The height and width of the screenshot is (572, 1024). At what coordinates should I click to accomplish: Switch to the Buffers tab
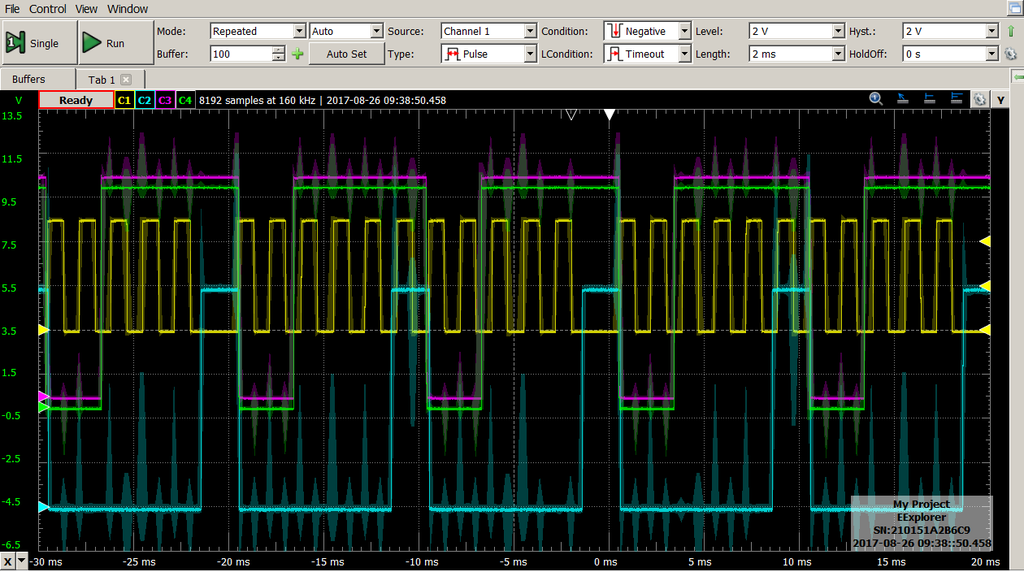point(29,79)
